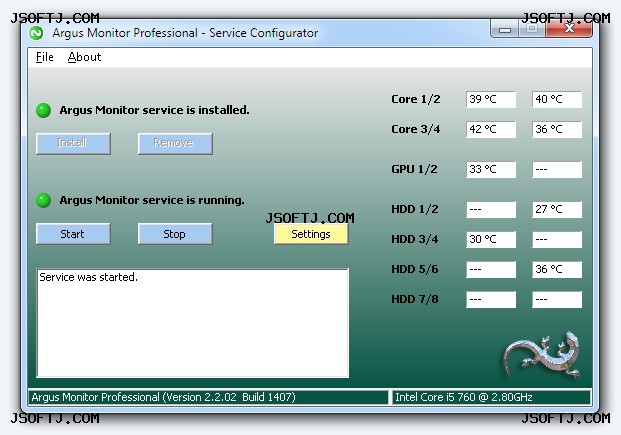The width and height of the screenshot is (621, 435).
Task: Click the empty HDD 5 temperature field
Action: (491, 269)
